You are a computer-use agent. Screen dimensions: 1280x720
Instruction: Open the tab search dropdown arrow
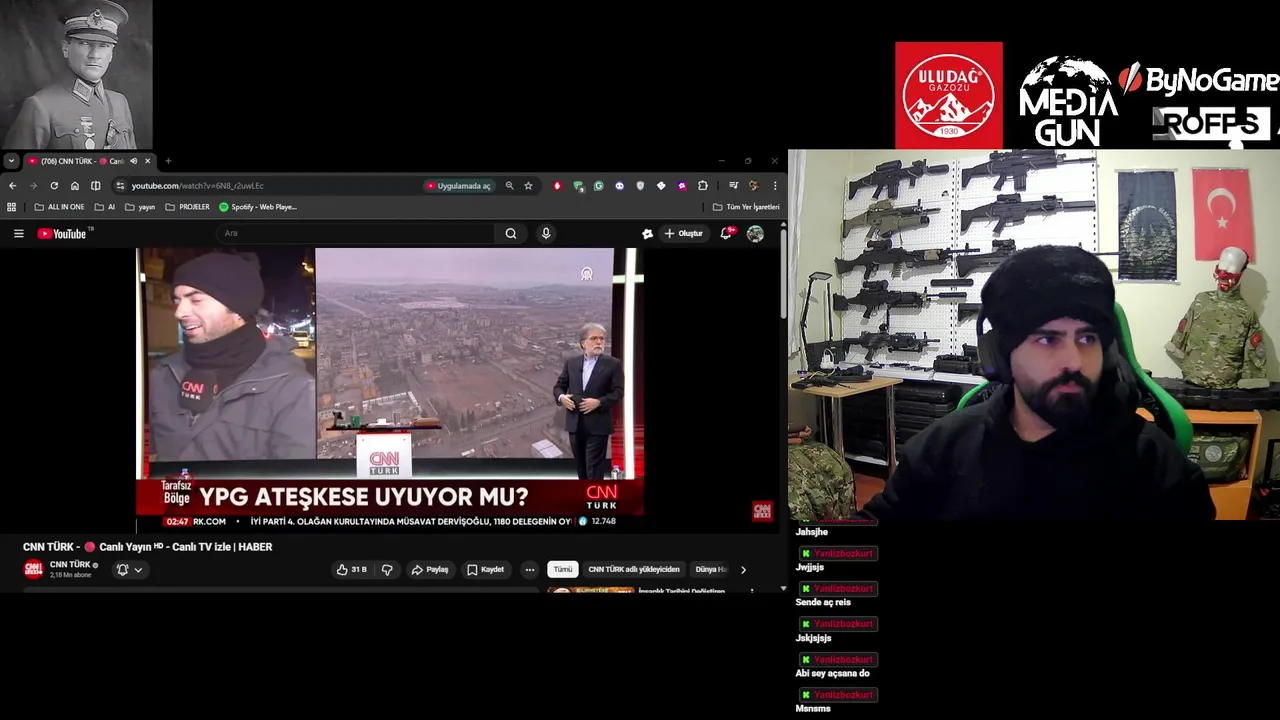point(10,161)
